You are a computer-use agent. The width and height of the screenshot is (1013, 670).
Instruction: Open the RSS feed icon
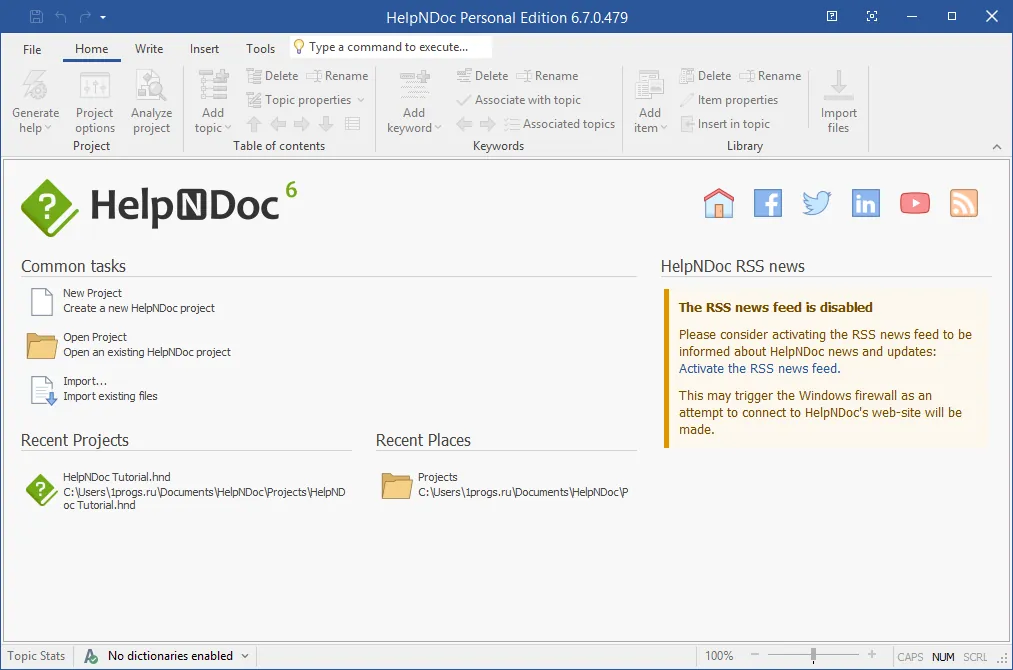[963, 204]
